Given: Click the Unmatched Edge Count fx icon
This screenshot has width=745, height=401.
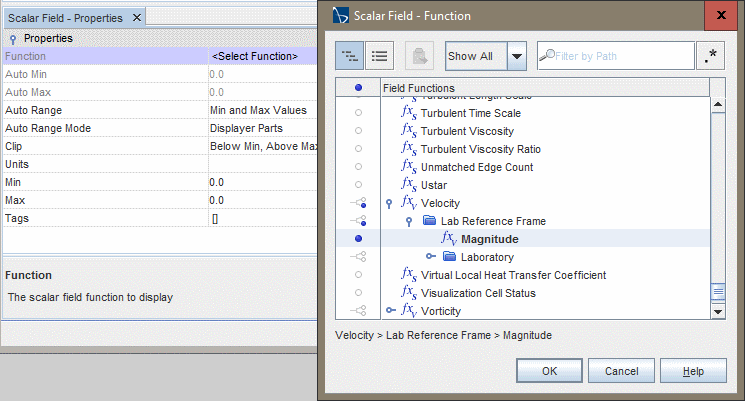Looking at the screenshot, I should [409, 167].
